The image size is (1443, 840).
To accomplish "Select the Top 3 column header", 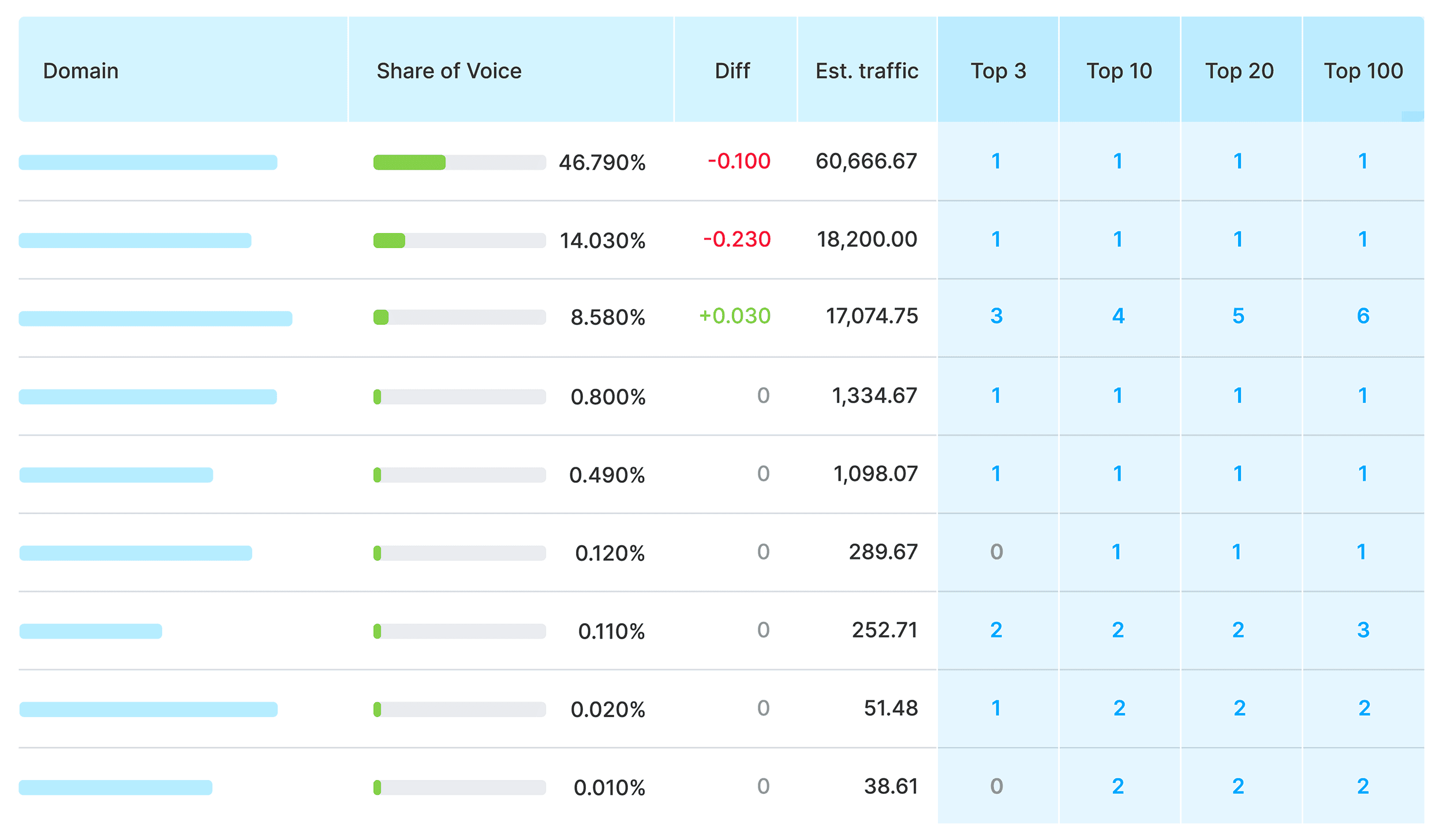I will (998, 70).
